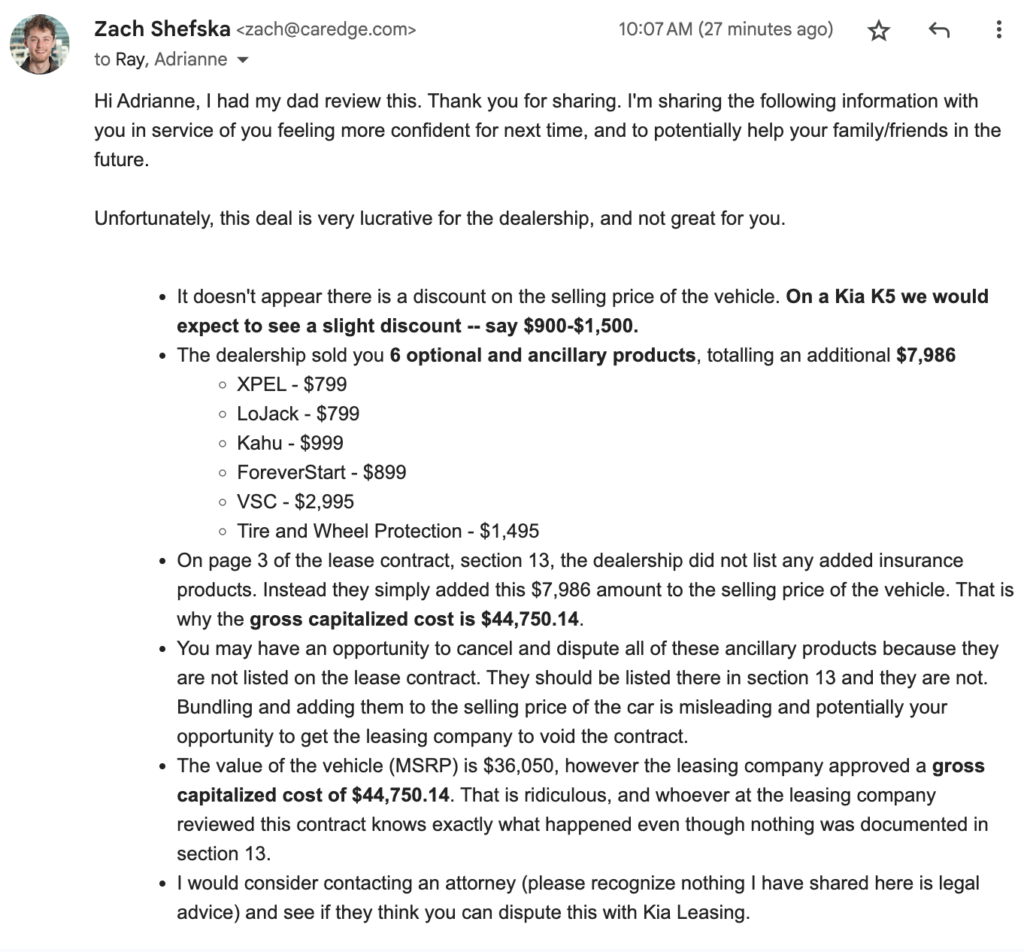Click the "Kahu - $999" list item
Viewport: 1024px width, 952px height.
290,443
